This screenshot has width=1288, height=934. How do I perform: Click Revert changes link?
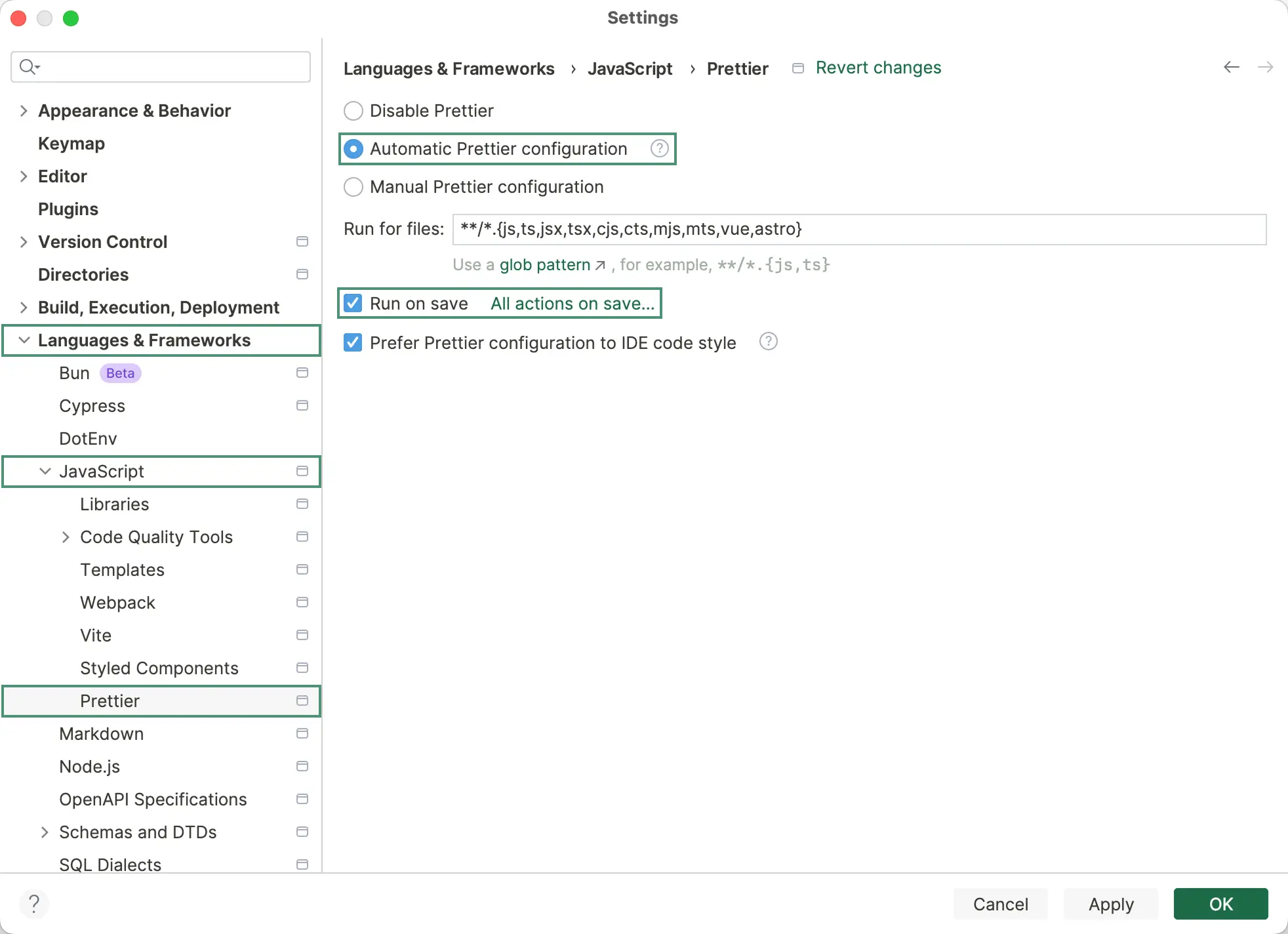(878, 68)
